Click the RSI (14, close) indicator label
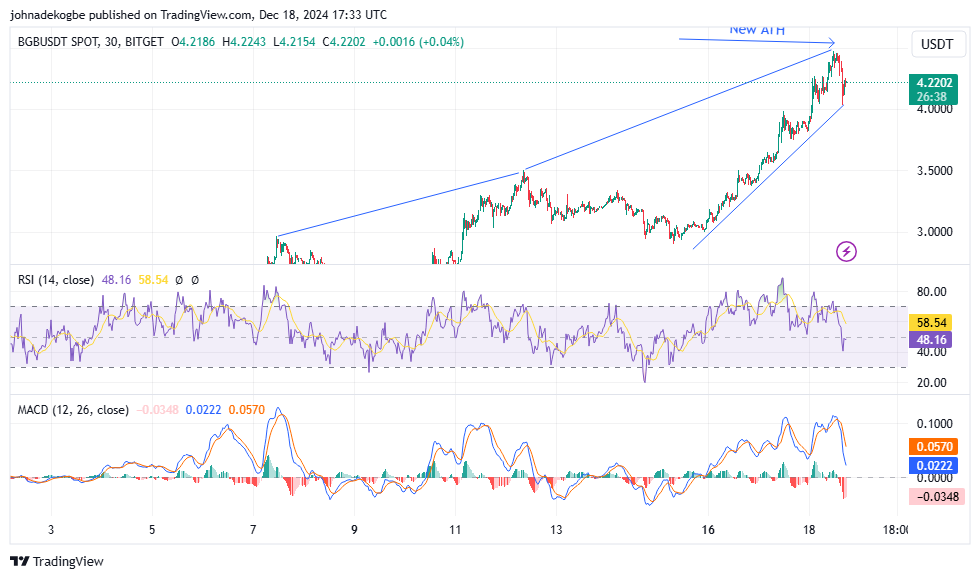The image size is (980, 579). tap(56, 280)
